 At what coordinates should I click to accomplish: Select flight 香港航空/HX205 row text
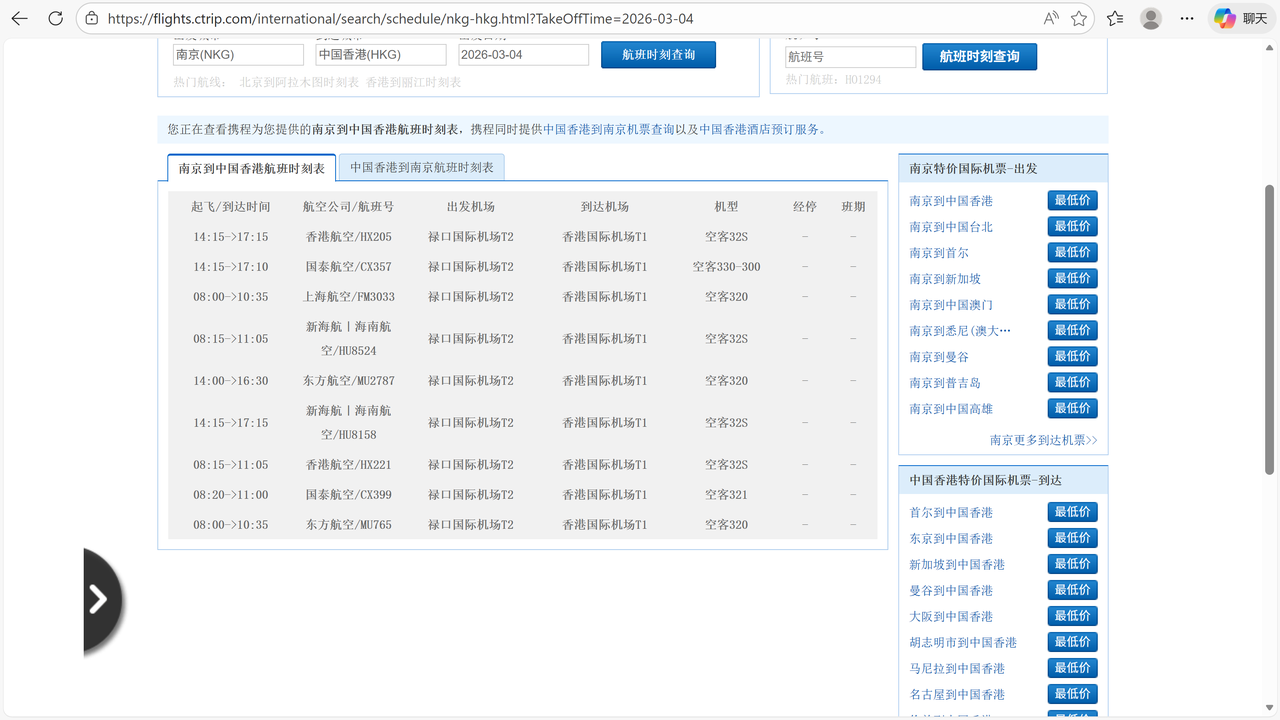[349, 237]
